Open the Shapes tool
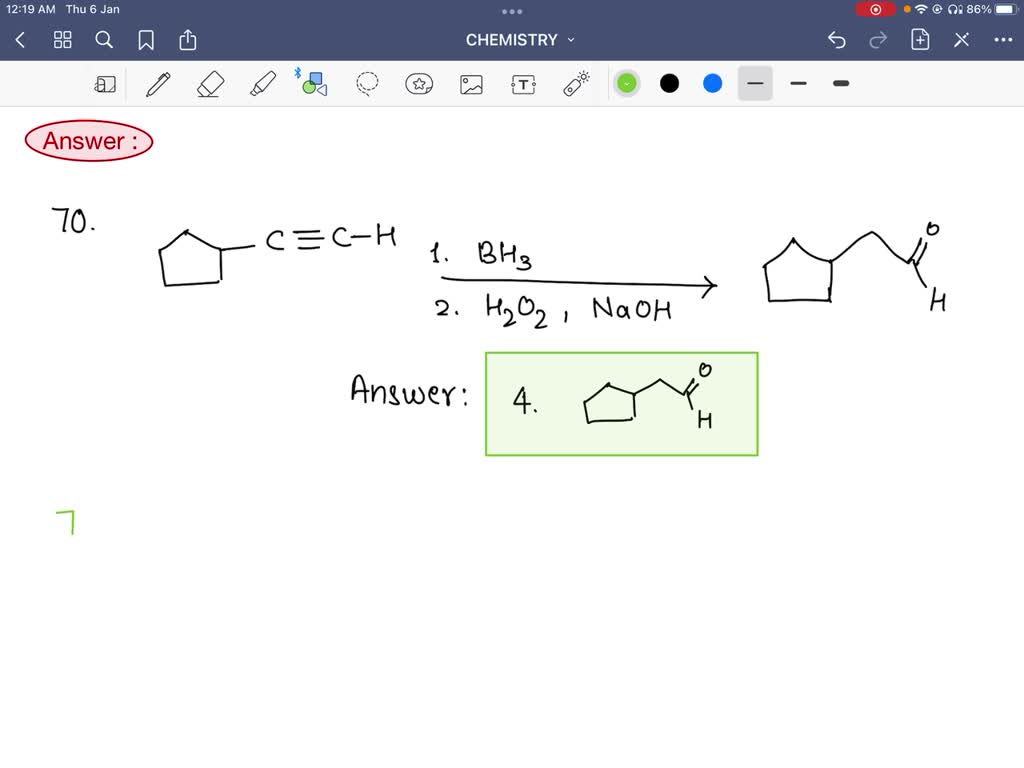This screenshot has width=1024, height=768. (x=313, y=84)
